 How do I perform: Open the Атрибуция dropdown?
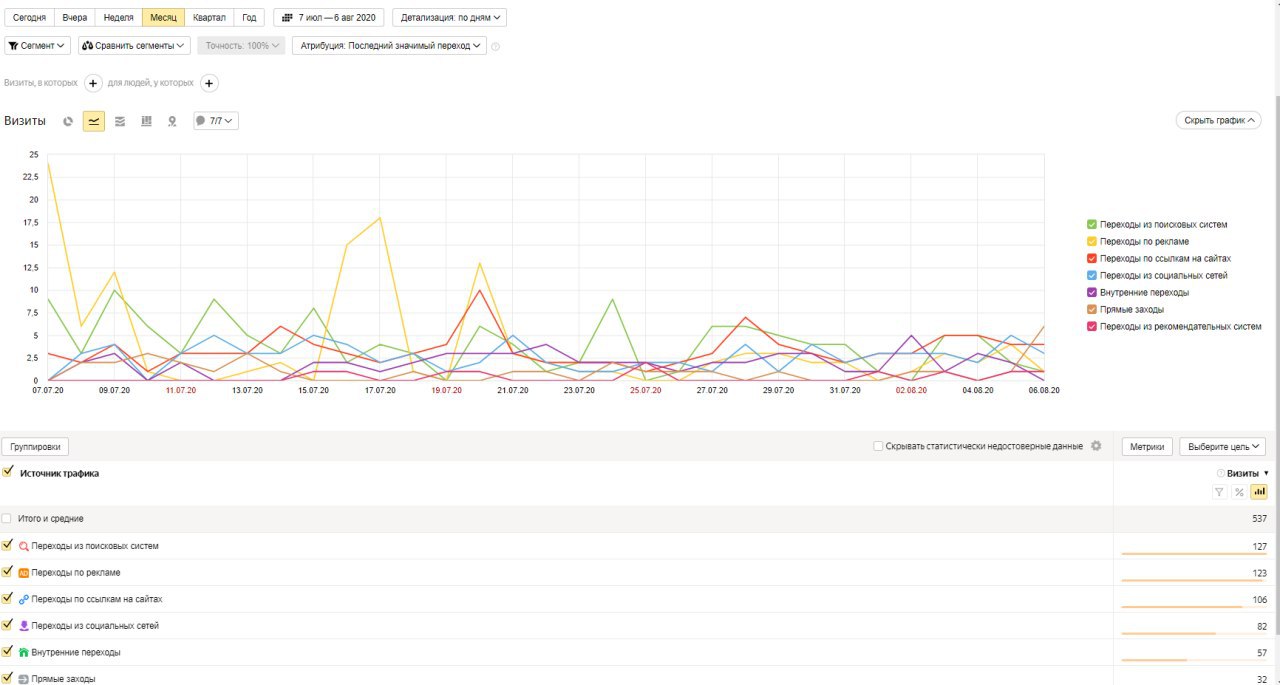click(x=389, y=46)
